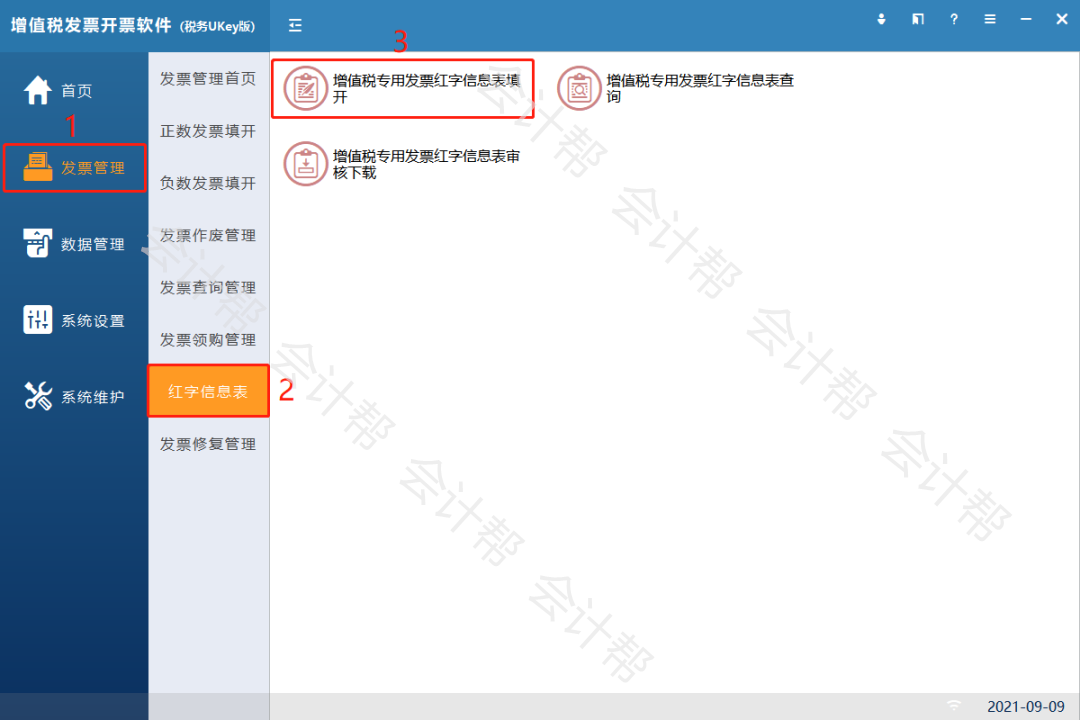The height and width of the screenshot is (720, 1080).
Task: Open help question mark icon
Action: pyautogui.click(x=954, y=19)
